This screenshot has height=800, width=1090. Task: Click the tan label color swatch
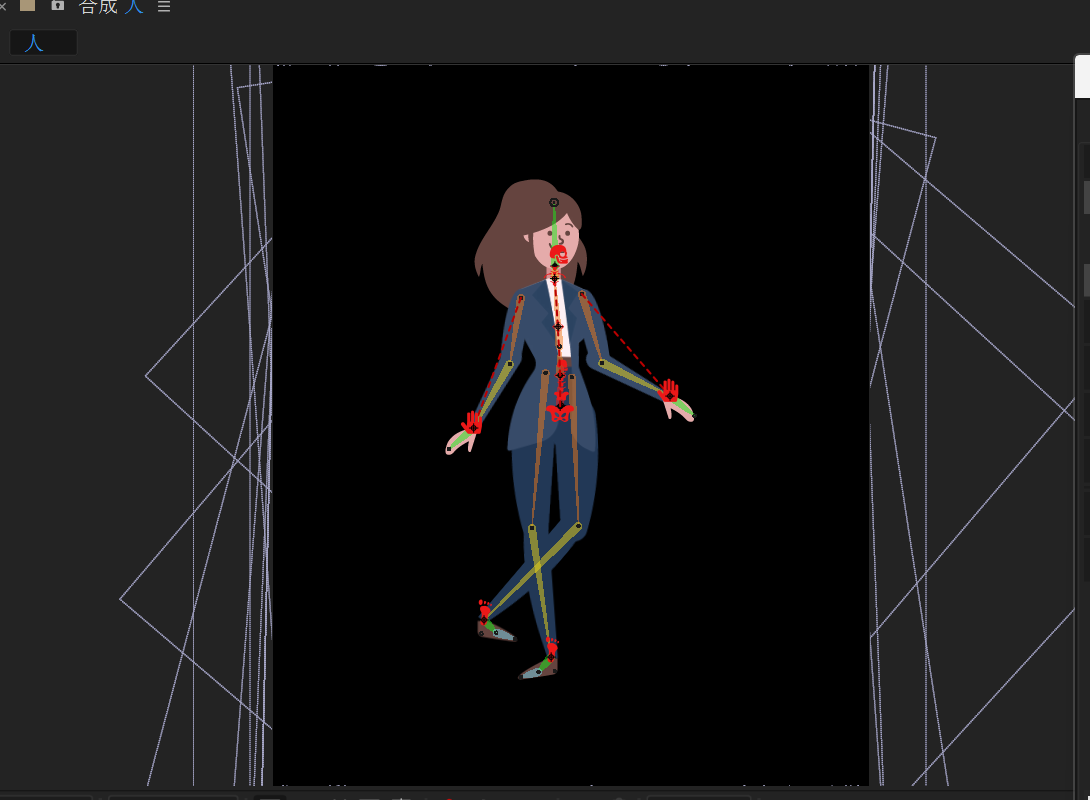(x=28, y=6)
